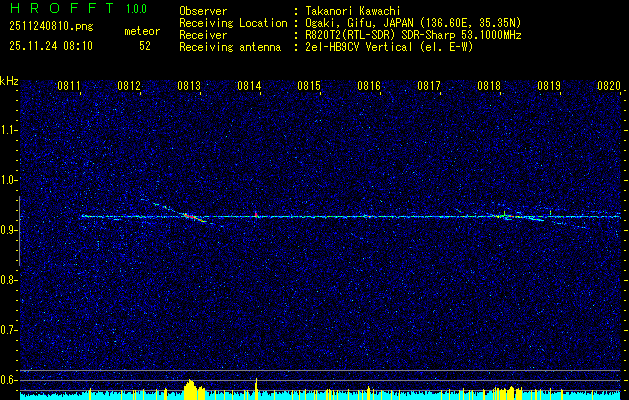Click the 0814 time marker
The image size is (629, 400).
(x=249, y=85)
